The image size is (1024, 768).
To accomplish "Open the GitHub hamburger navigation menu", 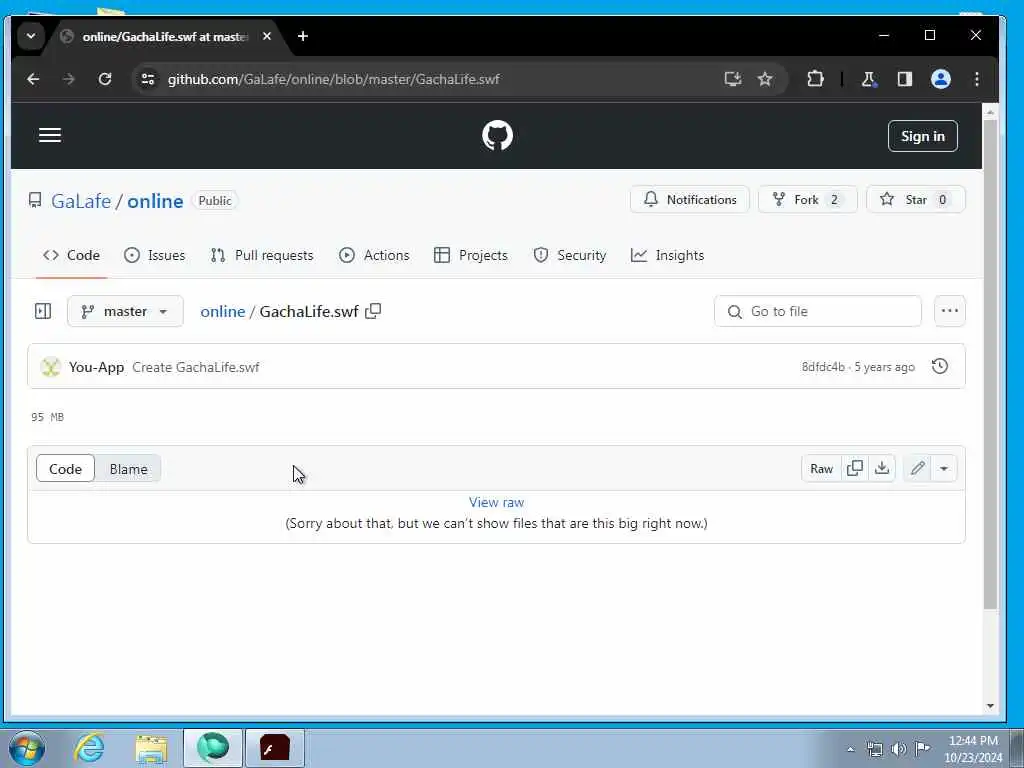I will (x=50, y=136).
